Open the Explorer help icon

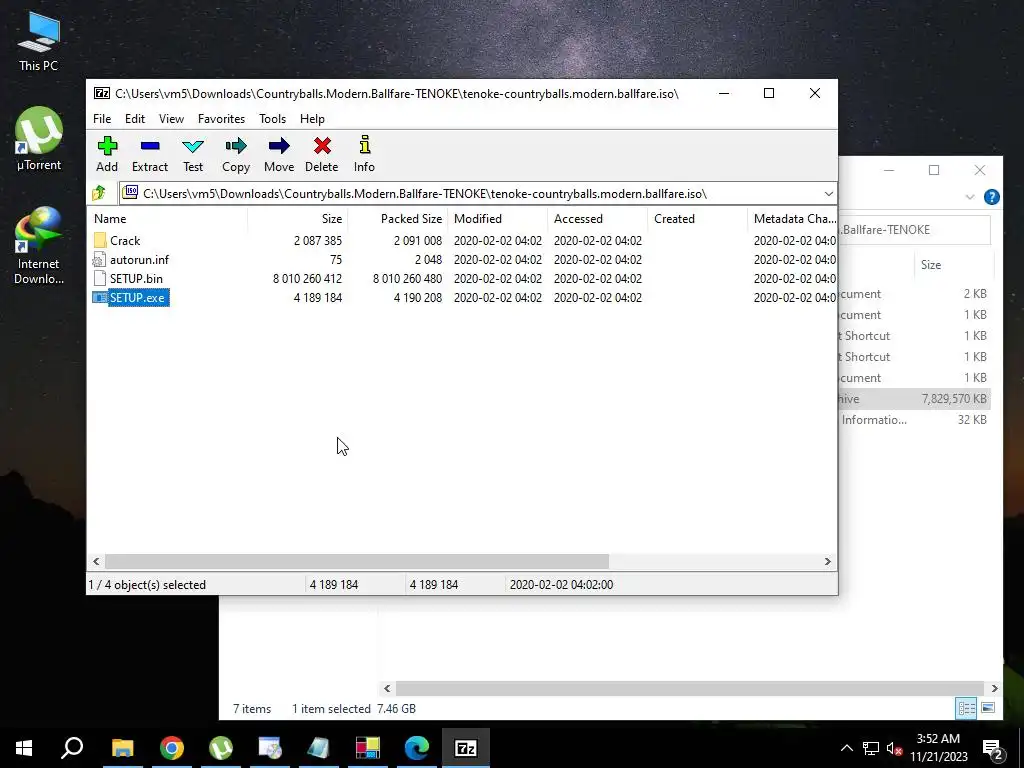pos(991,197)
